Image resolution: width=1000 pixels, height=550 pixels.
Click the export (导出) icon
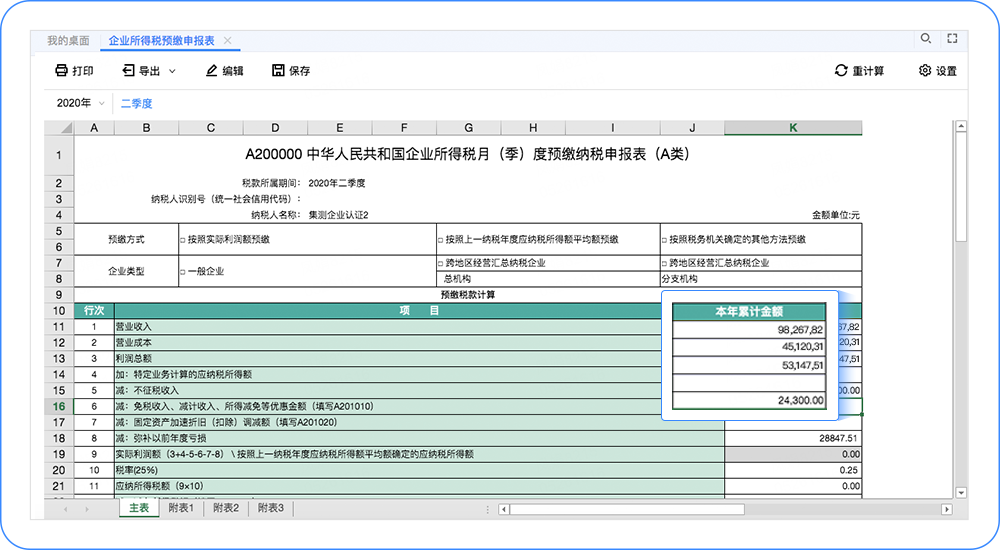point(128,70)
